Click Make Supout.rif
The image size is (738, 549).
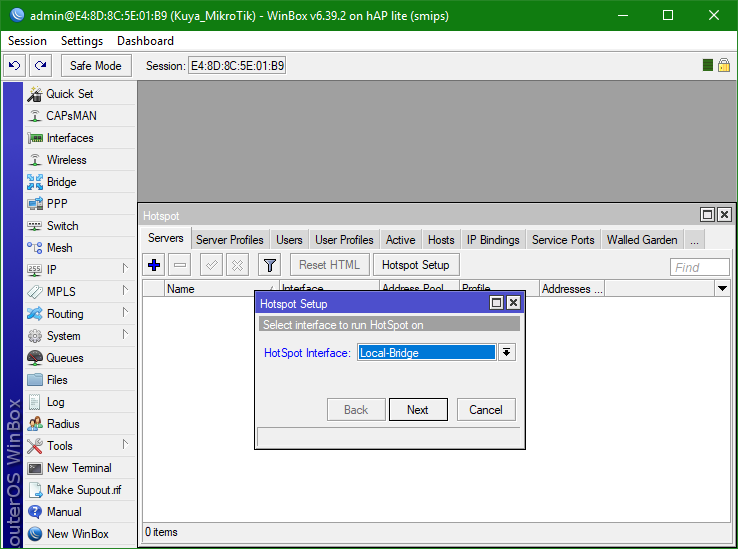(80, 490)
